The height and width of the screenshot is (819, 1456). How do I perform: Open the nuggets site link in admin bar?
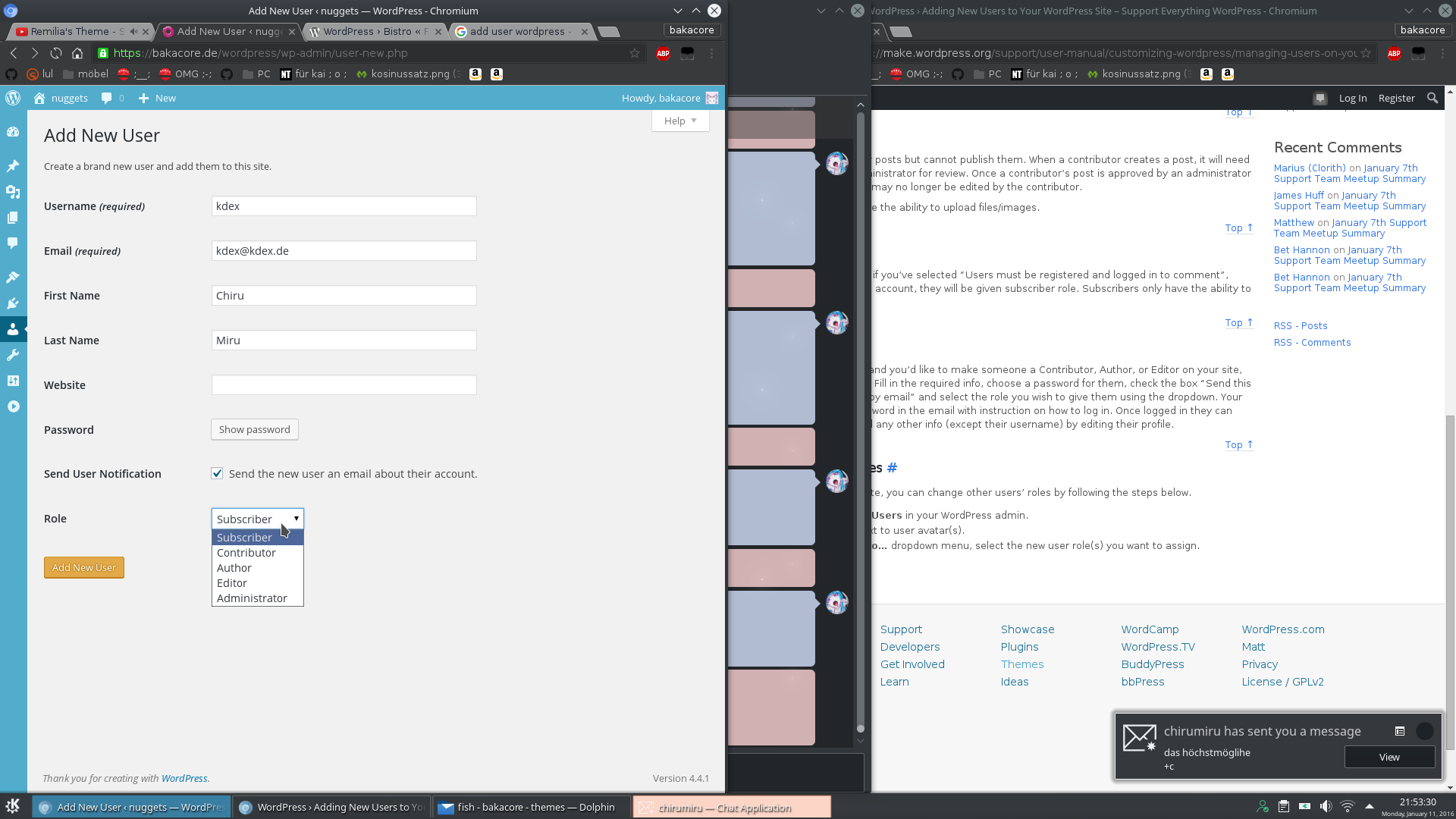point(61,98)
